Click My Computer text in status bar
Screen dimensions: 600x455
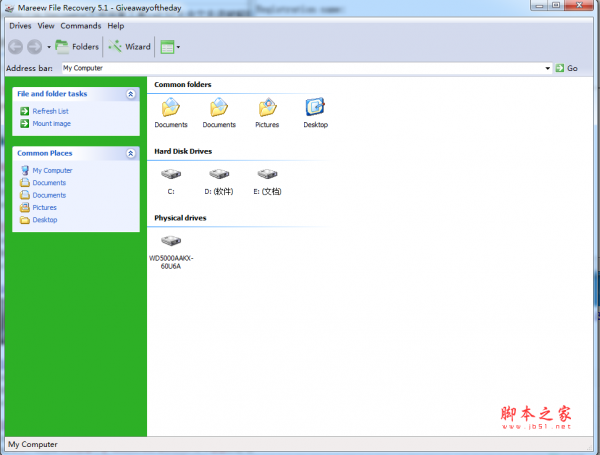pos(33,444)
